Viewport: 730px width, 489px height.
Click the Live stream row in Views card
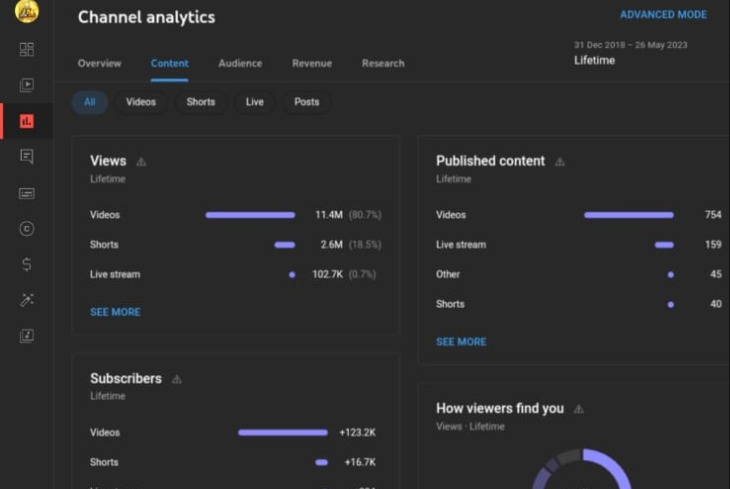(x=235, y=275)
